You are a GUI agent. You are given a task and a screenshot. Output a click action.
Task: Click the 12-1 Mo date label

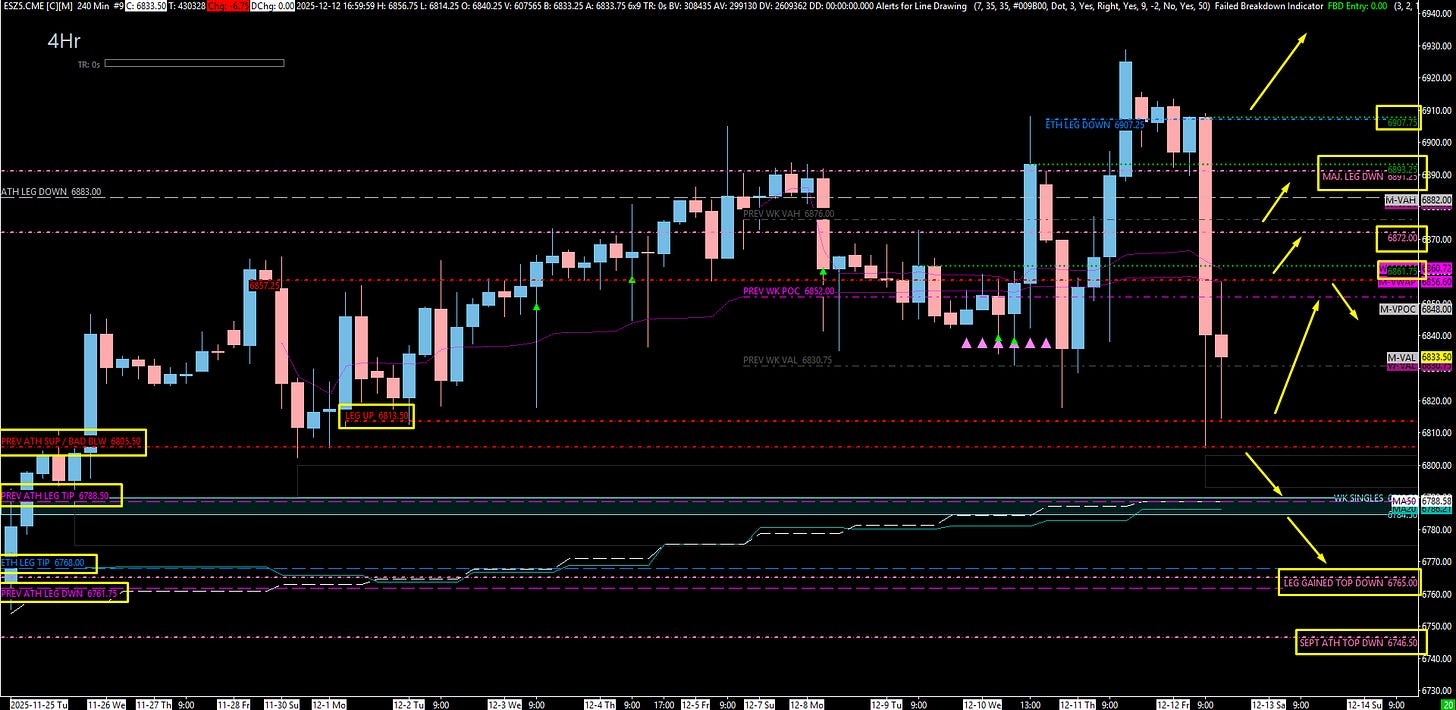click(x=330, y=704)
